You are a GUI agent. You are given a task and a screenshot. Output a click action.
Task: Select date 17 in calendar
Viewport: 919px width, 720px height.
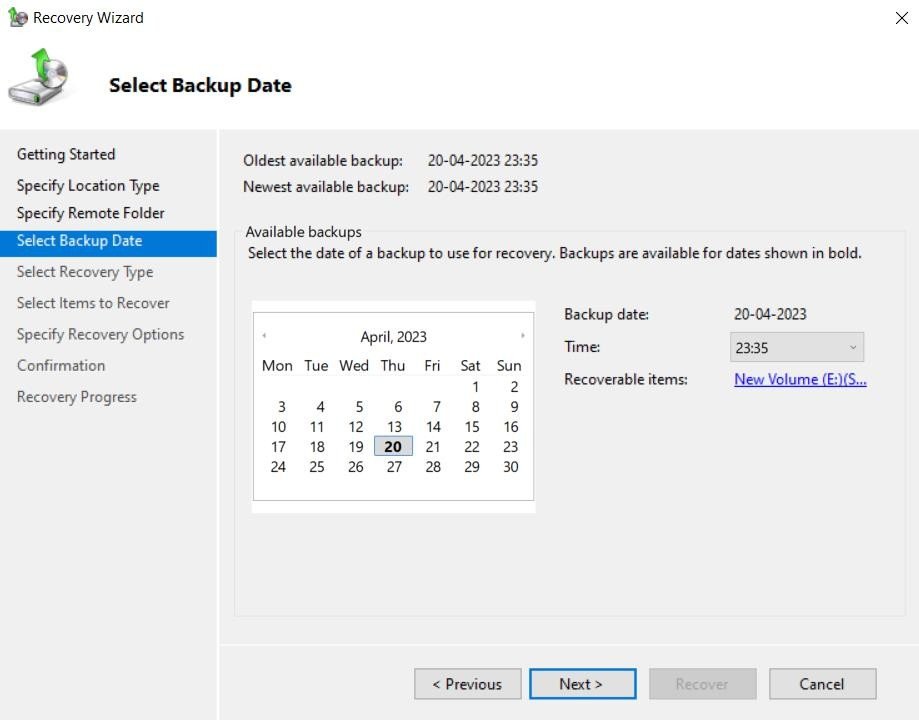[x=278, y=447]
